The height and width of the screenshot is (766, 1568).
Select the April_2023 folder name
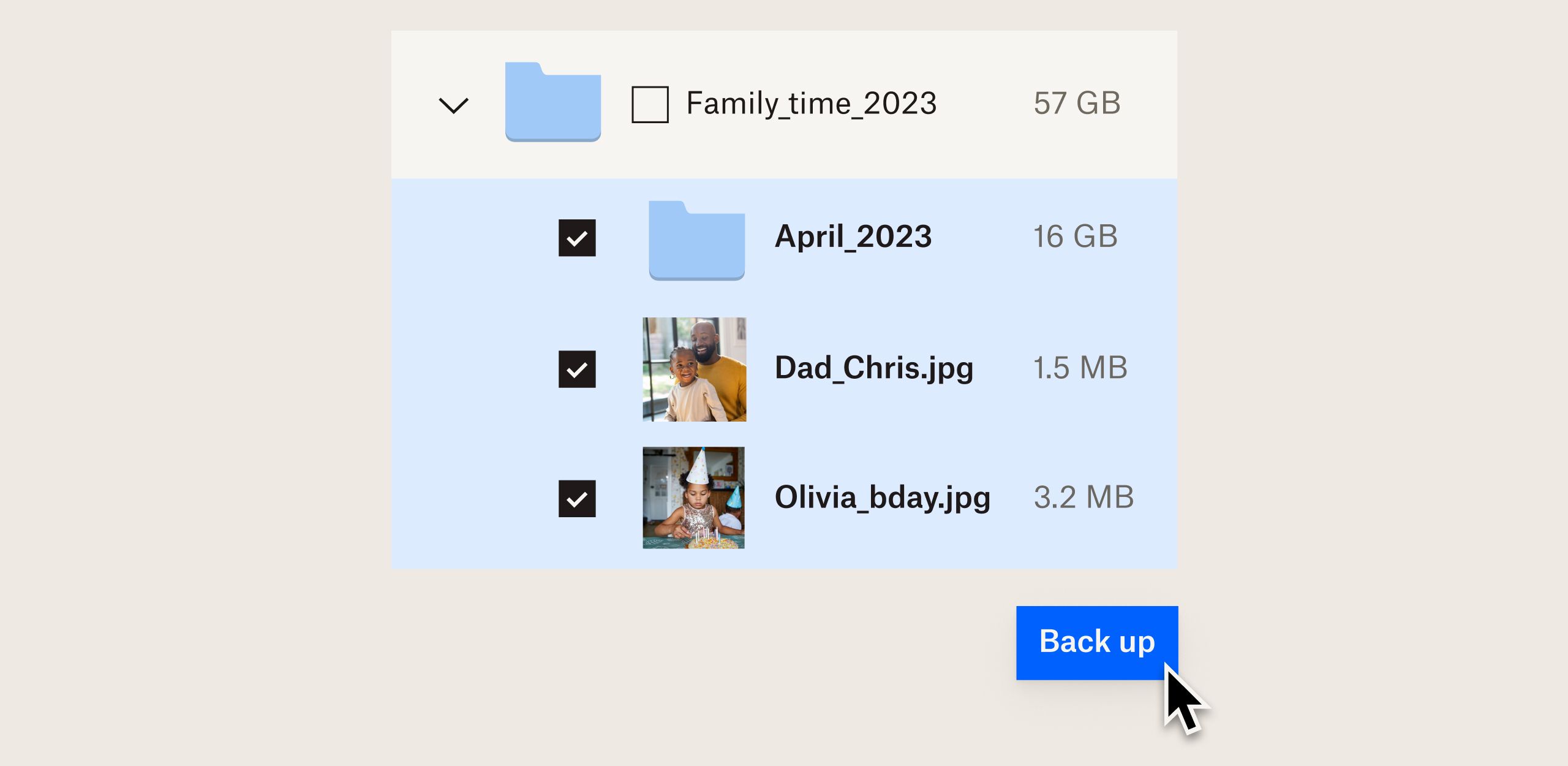click(x=853, y=237)
